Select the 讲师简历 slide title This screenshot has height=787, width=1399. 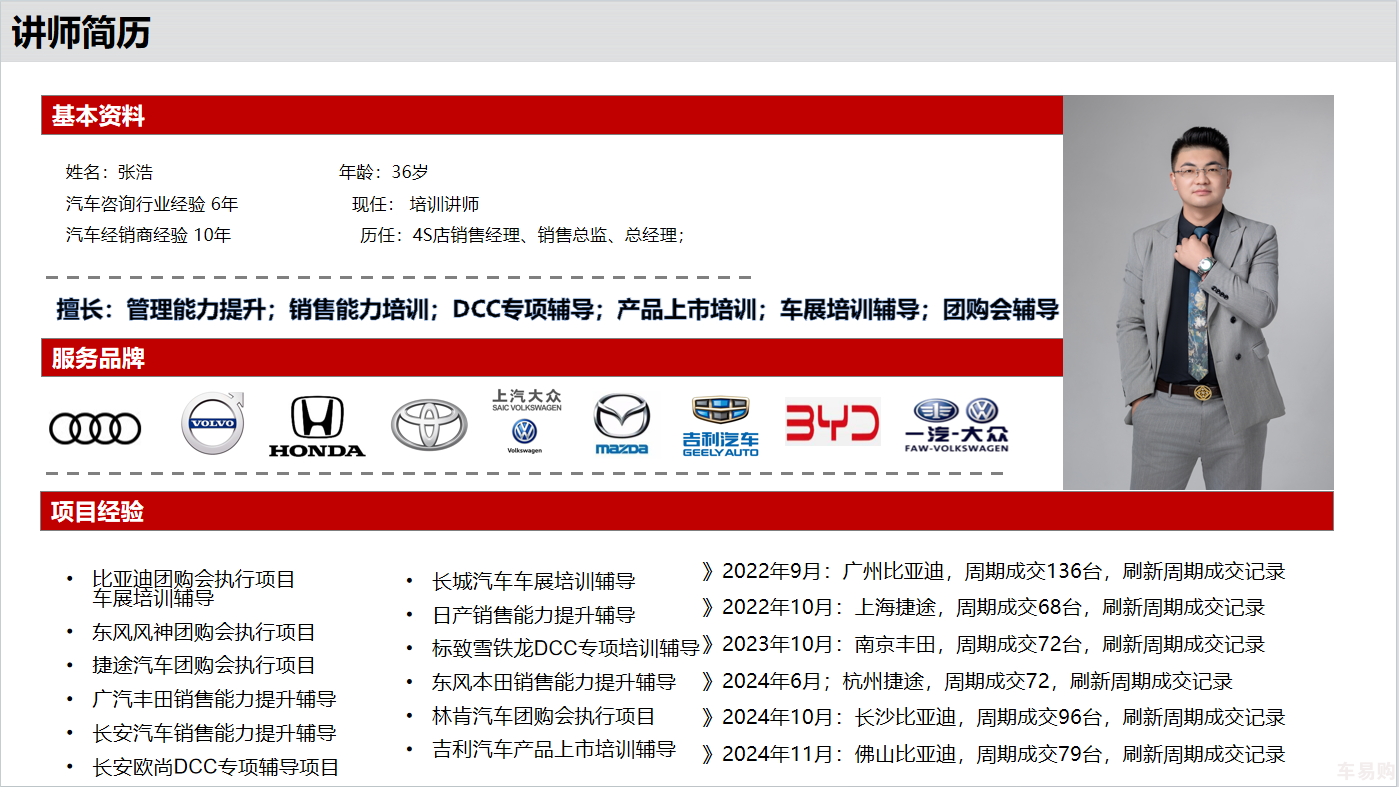tap(81, 33)
